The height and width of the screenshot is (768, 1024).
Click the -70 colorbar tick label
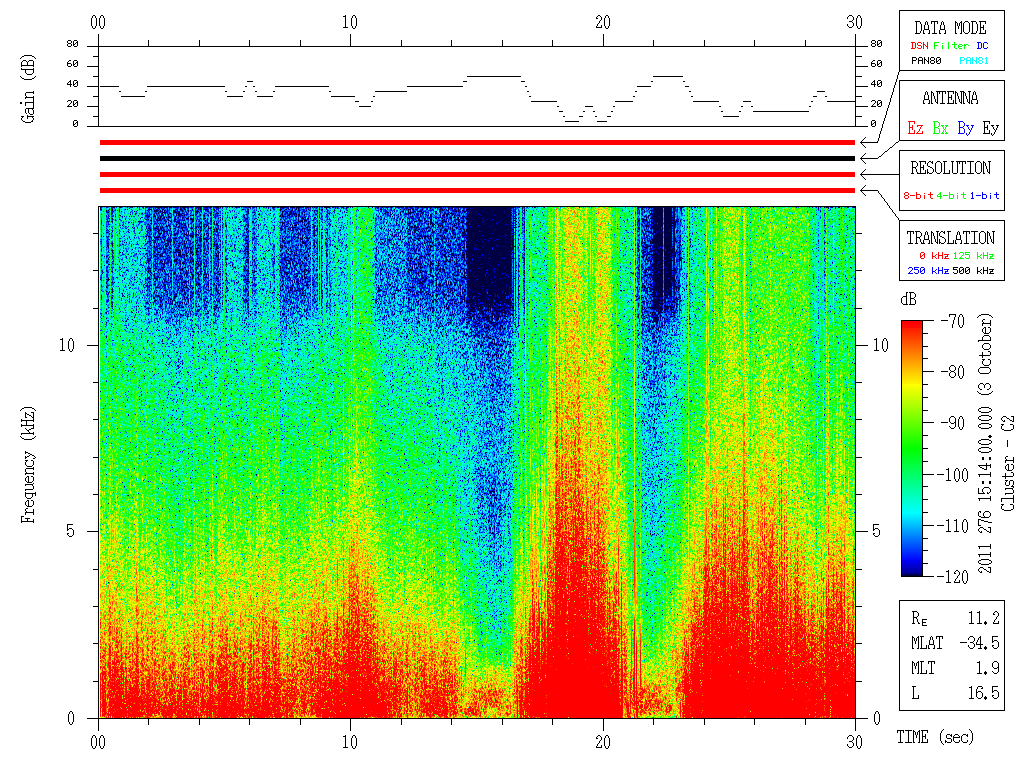(953, 321)
